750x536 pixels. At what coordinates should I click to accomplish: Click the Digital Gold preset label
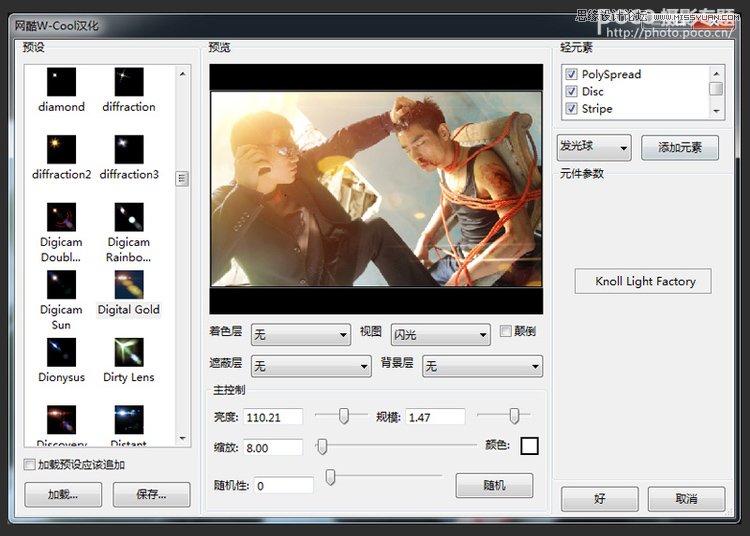click(129, 310)
